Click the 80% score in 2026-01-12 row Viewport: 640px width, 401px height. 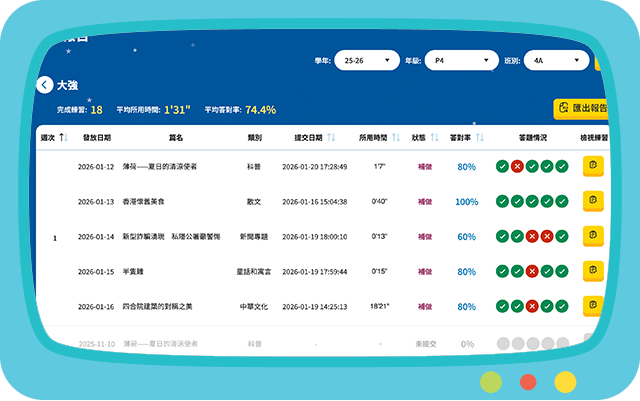tap(467, 167)
